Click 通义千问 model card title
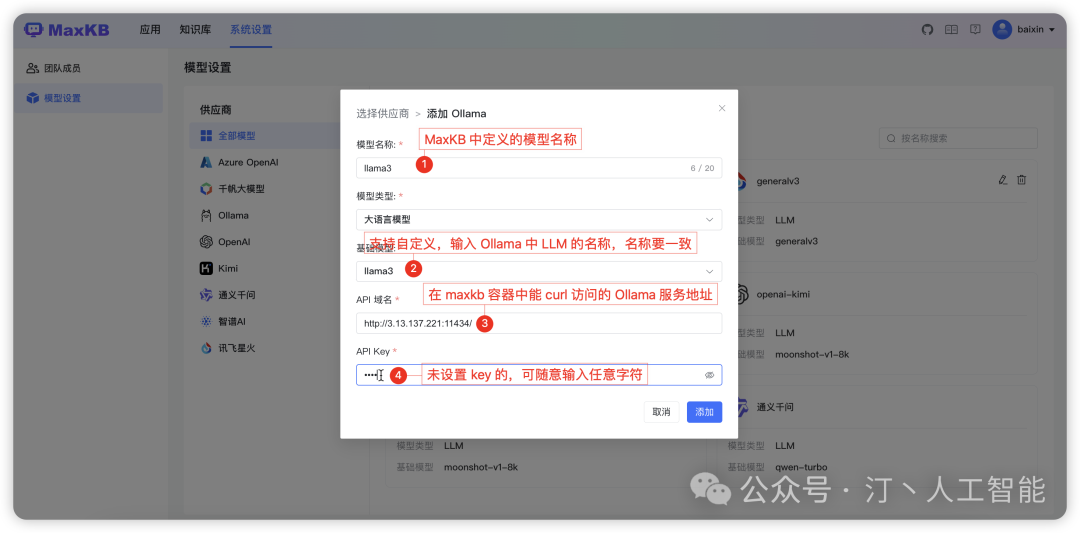The image size is (1080, 533). pos(775,407)
